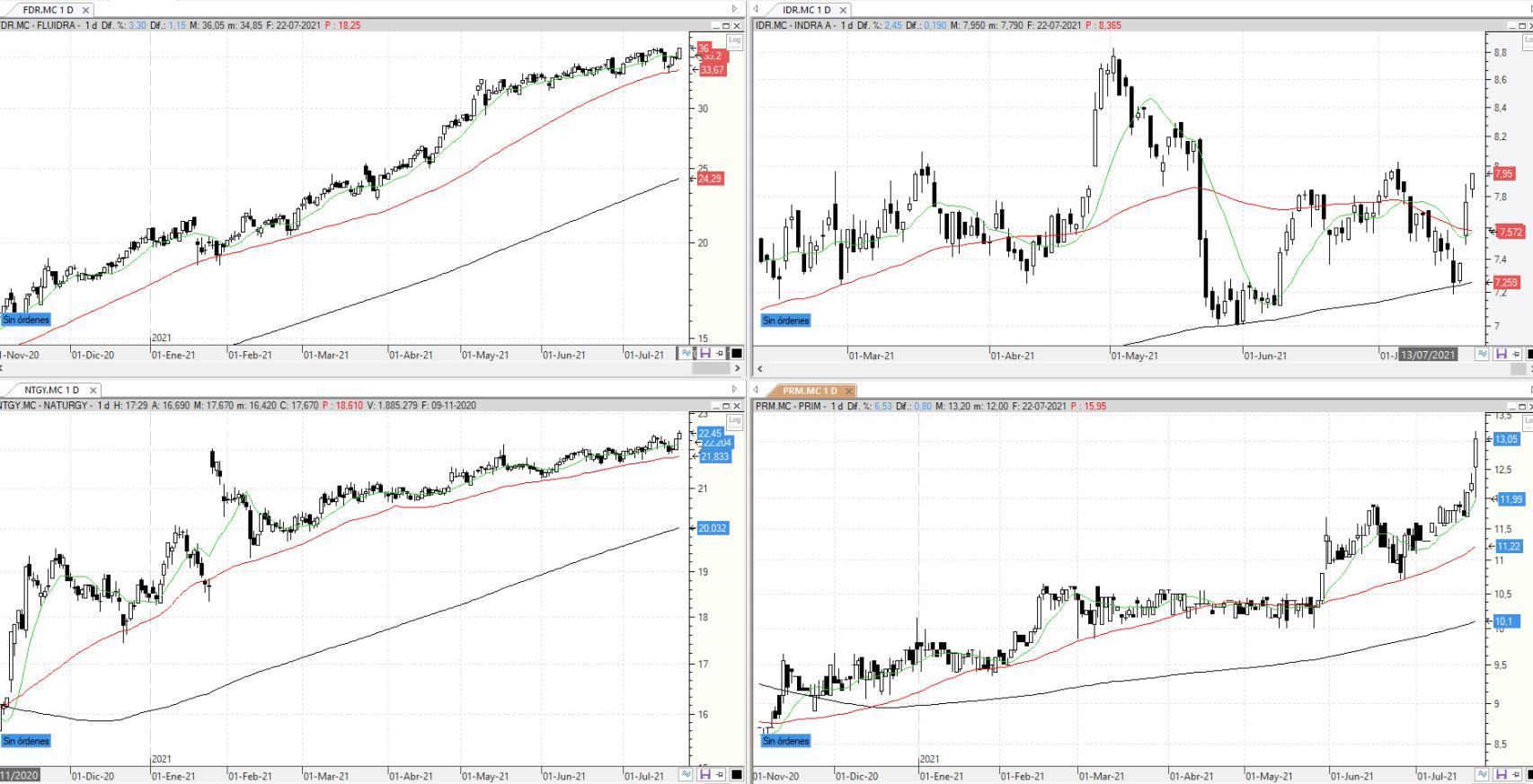Click the pin icon in INDRA chart footer
Image resolution: width=1533 pixels, height=784 pixels.
(x=1515, y=355)
